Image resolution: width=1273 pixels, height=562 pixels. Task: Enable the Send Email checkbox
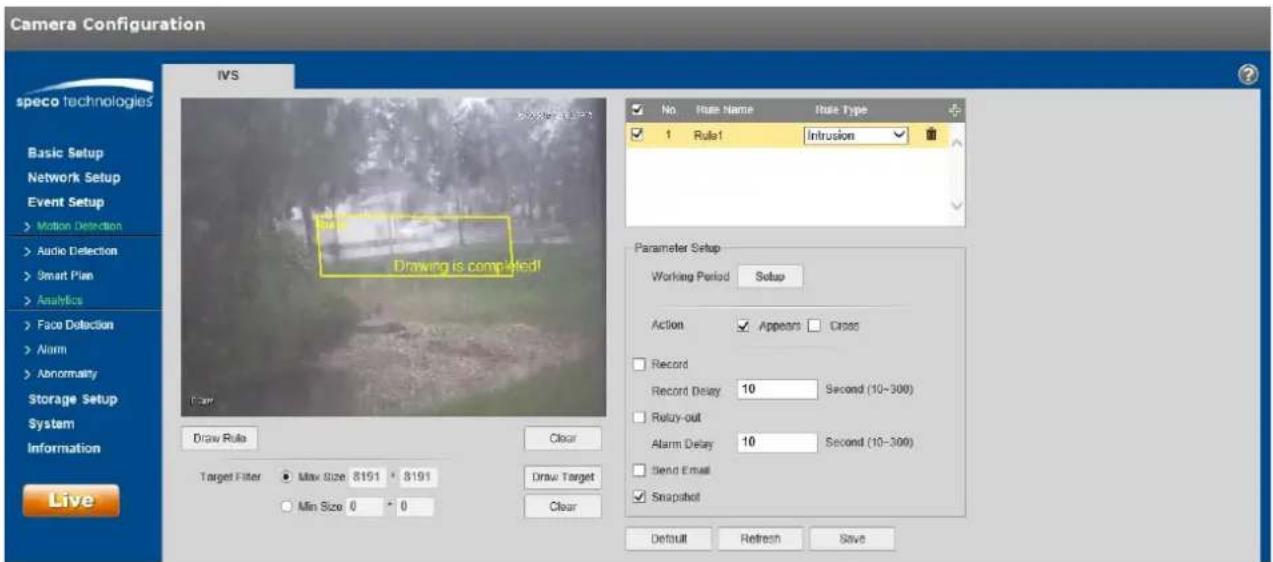pyautogui.click(x=640, y=470)
